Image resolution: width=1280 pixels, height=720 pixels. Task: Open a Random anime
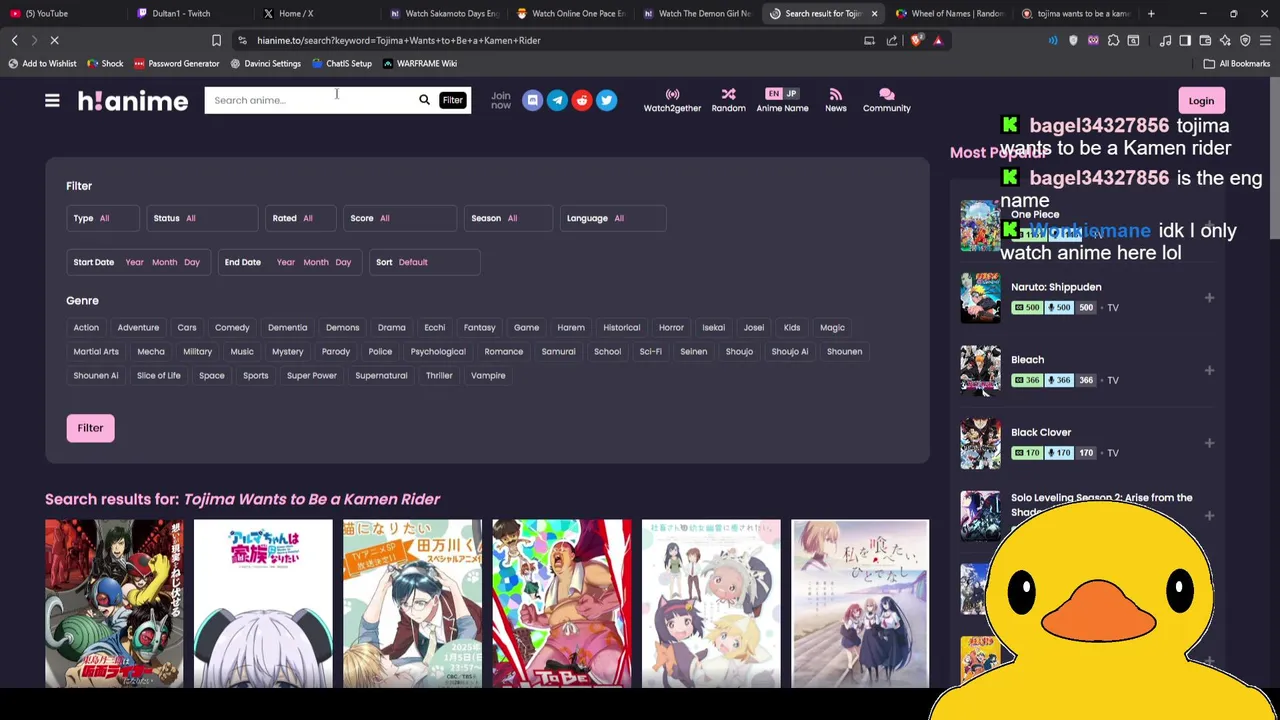[x=728, y=100]
